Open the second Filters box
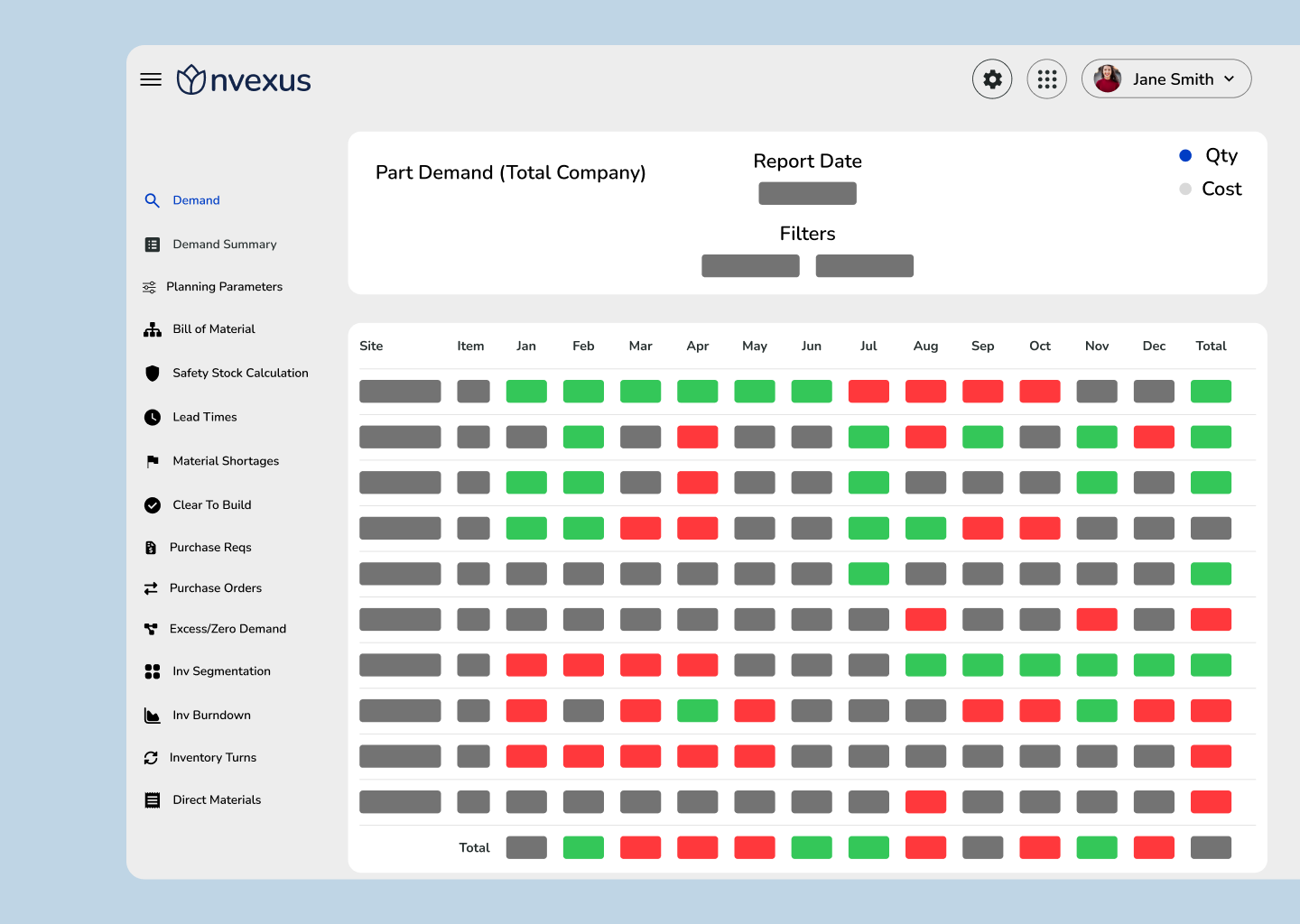Screen dimensions: 1300x924 (865, 265)
